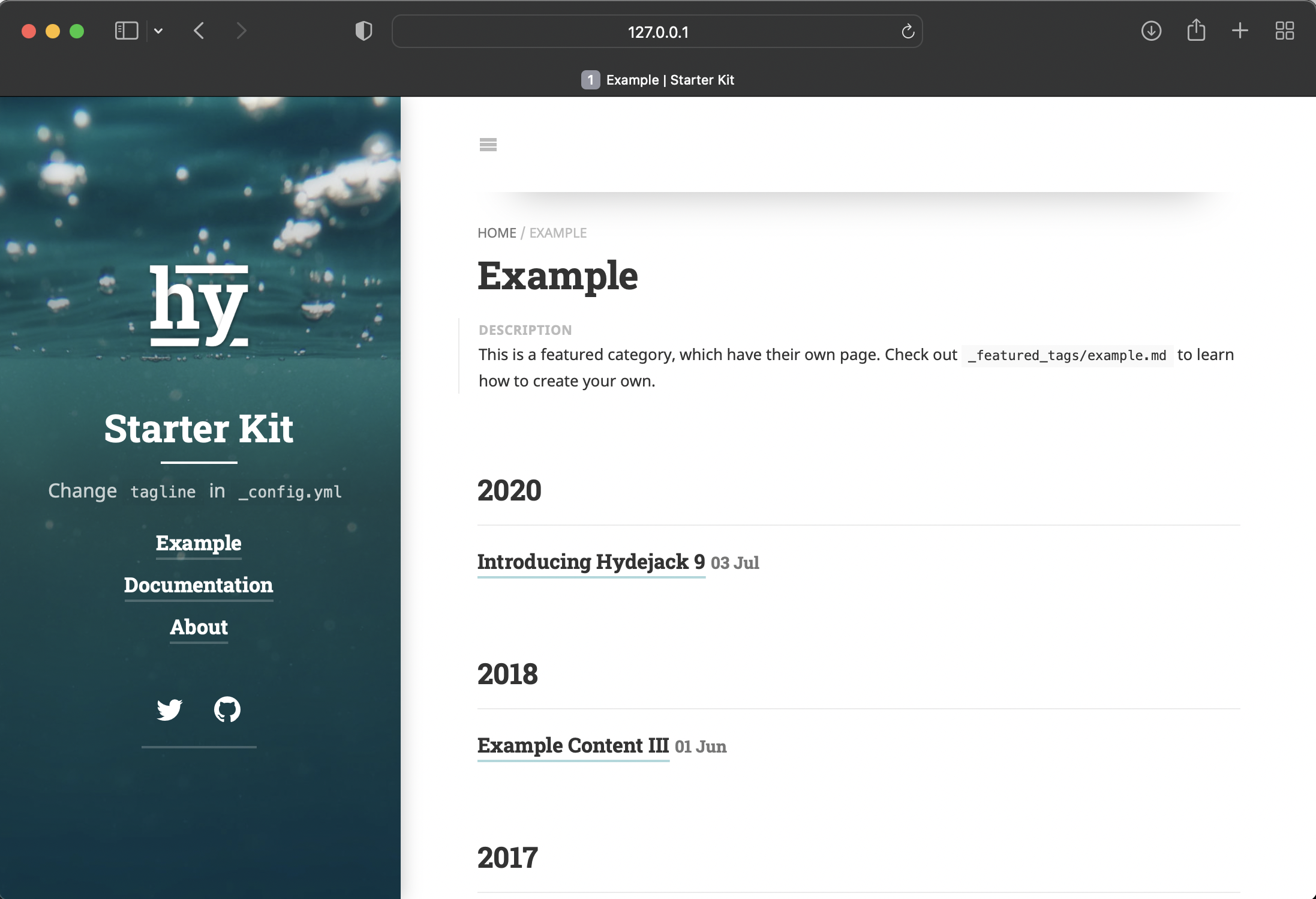This screenshot has width=1316, height=899.
Task: Open the GitHub icon link
Action: 227,709
